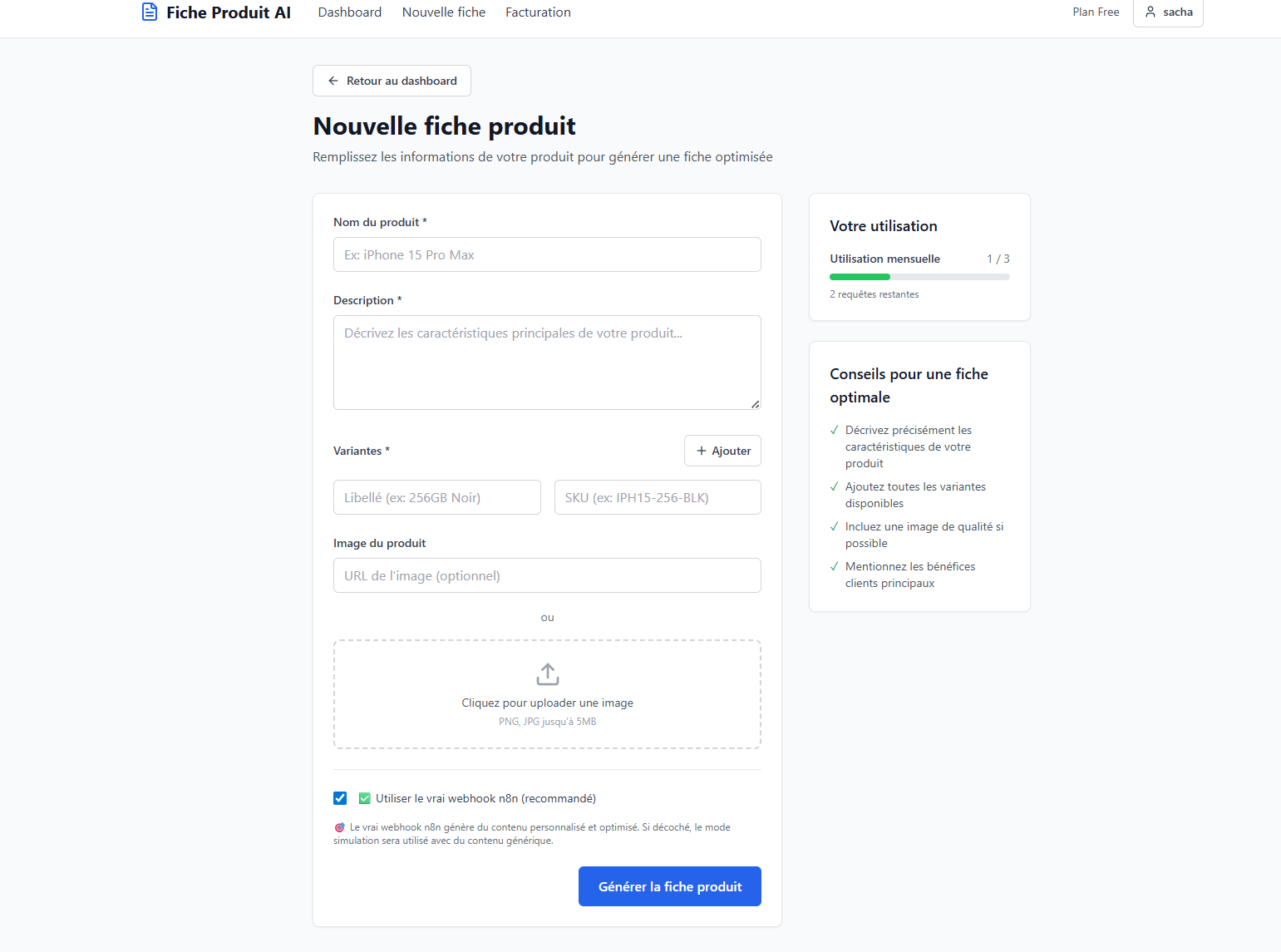1281x952 pixels.
Task: Focus the Nom du produit input field
Action: click(x=547, y=254)
